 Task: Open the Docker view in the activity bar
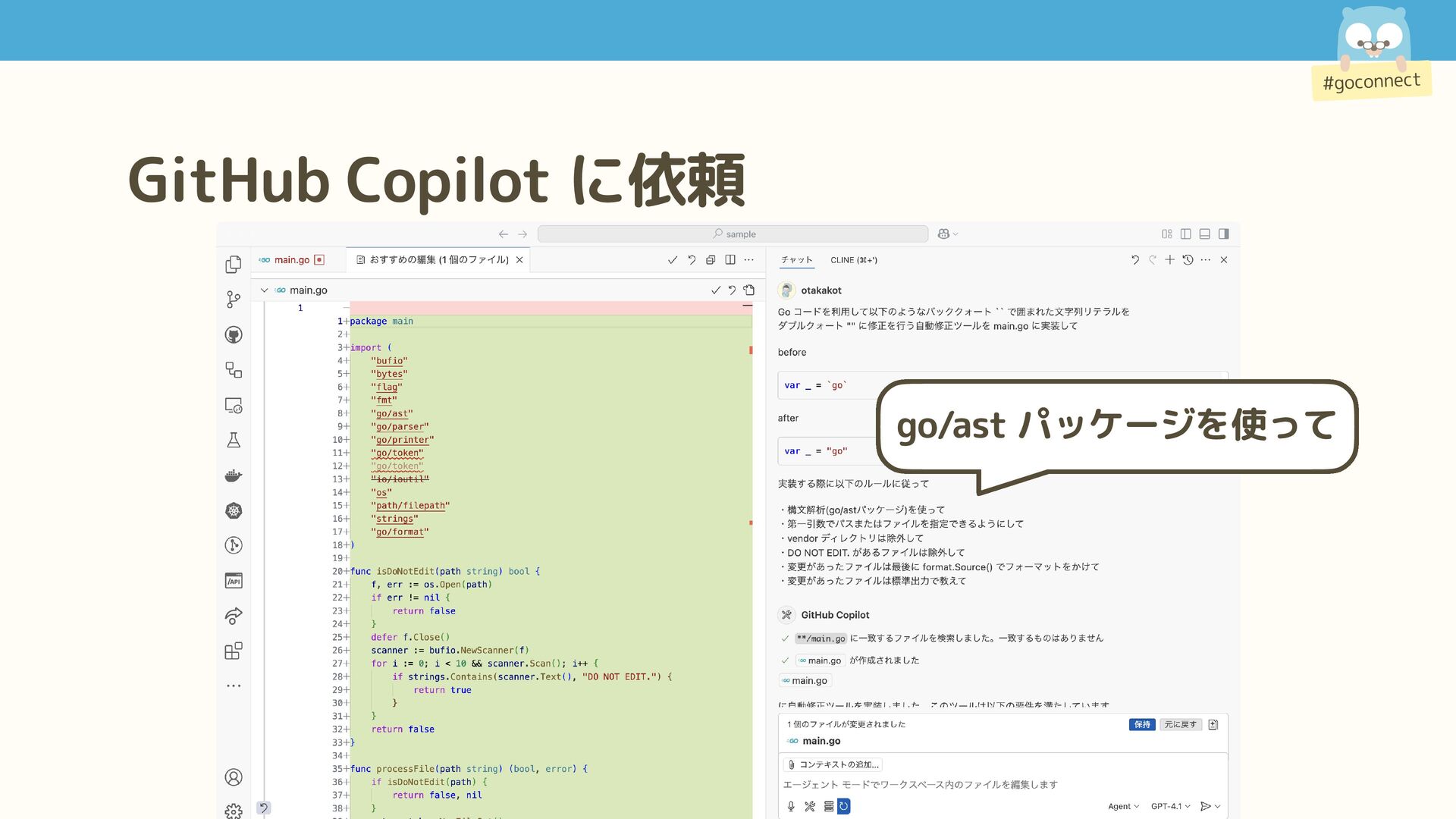(234, 475)
